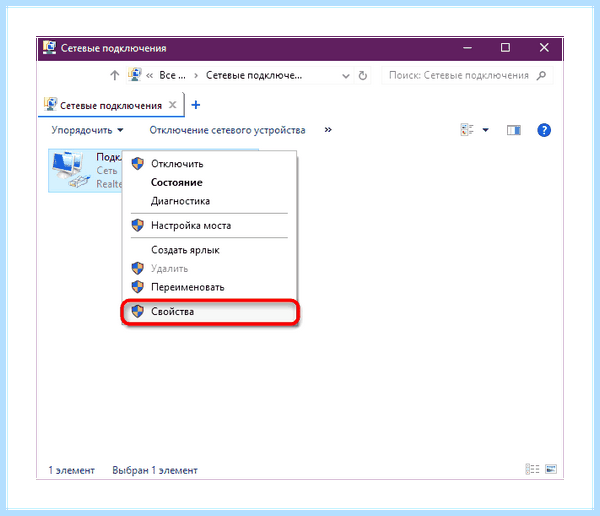
Task: Select the network adapter computer icon
Action: [71, 170]
